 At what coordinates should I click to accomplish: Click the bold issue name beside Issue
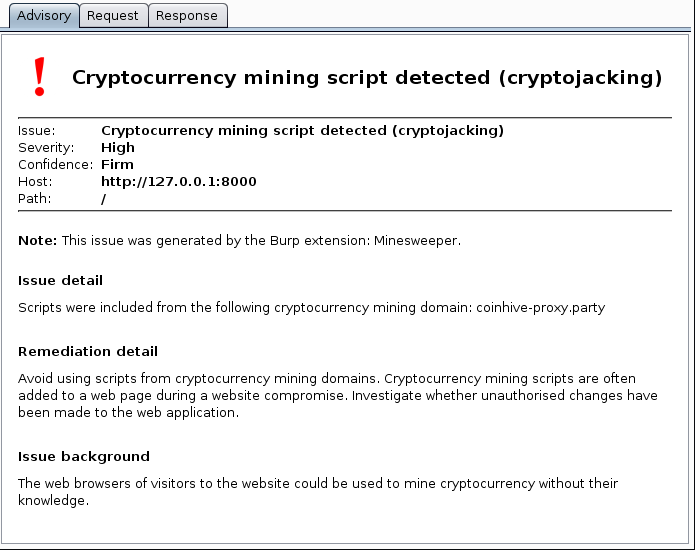pyautogui.click(x=302, y=130)
